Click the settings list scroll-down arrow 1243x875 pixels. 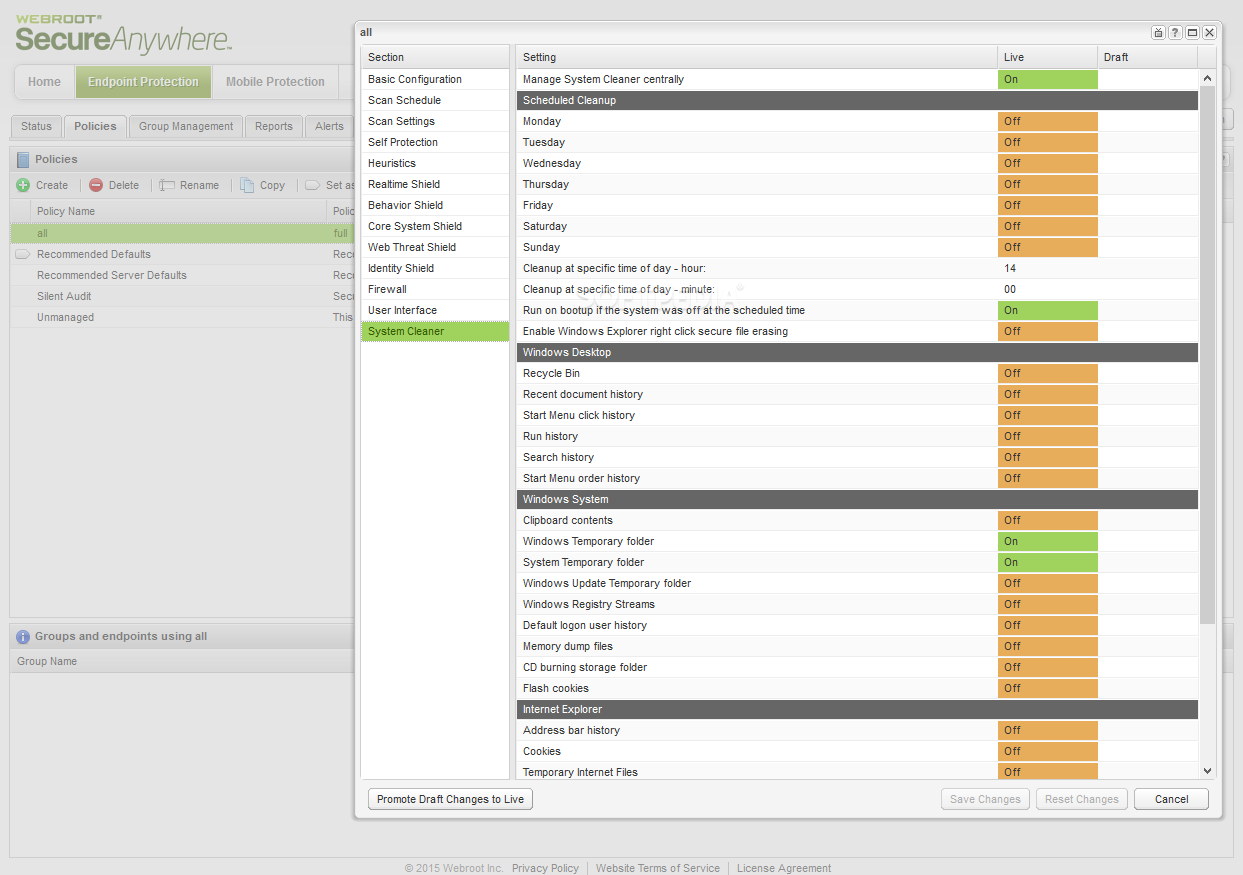(x=1207, y=771)
